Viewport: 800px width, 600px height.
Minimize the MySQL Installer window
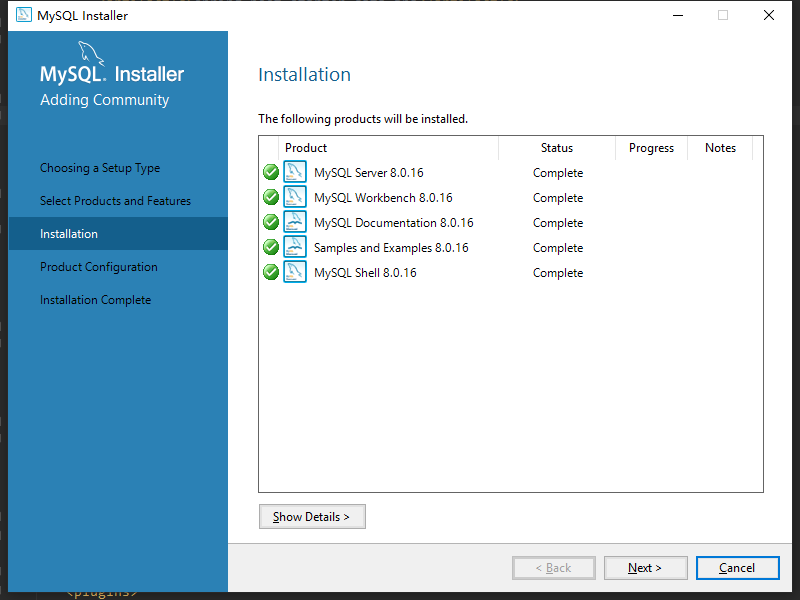pos(678,15)
